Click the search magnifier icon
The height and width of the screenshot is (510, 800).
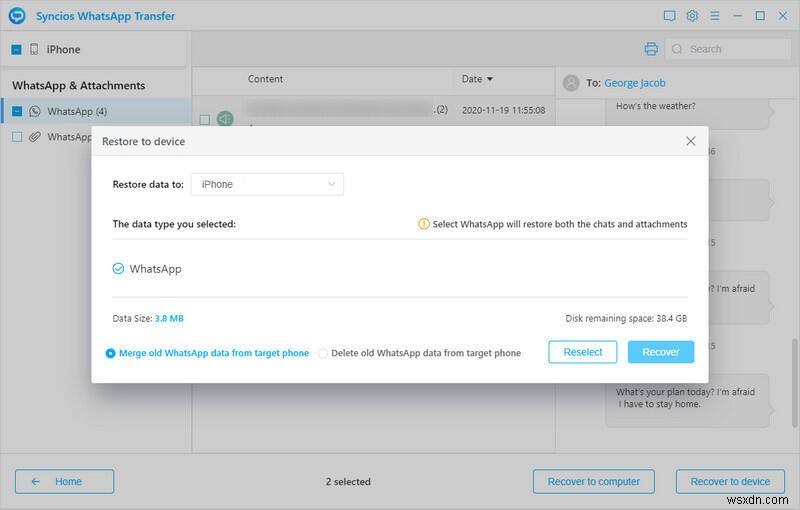677,49
